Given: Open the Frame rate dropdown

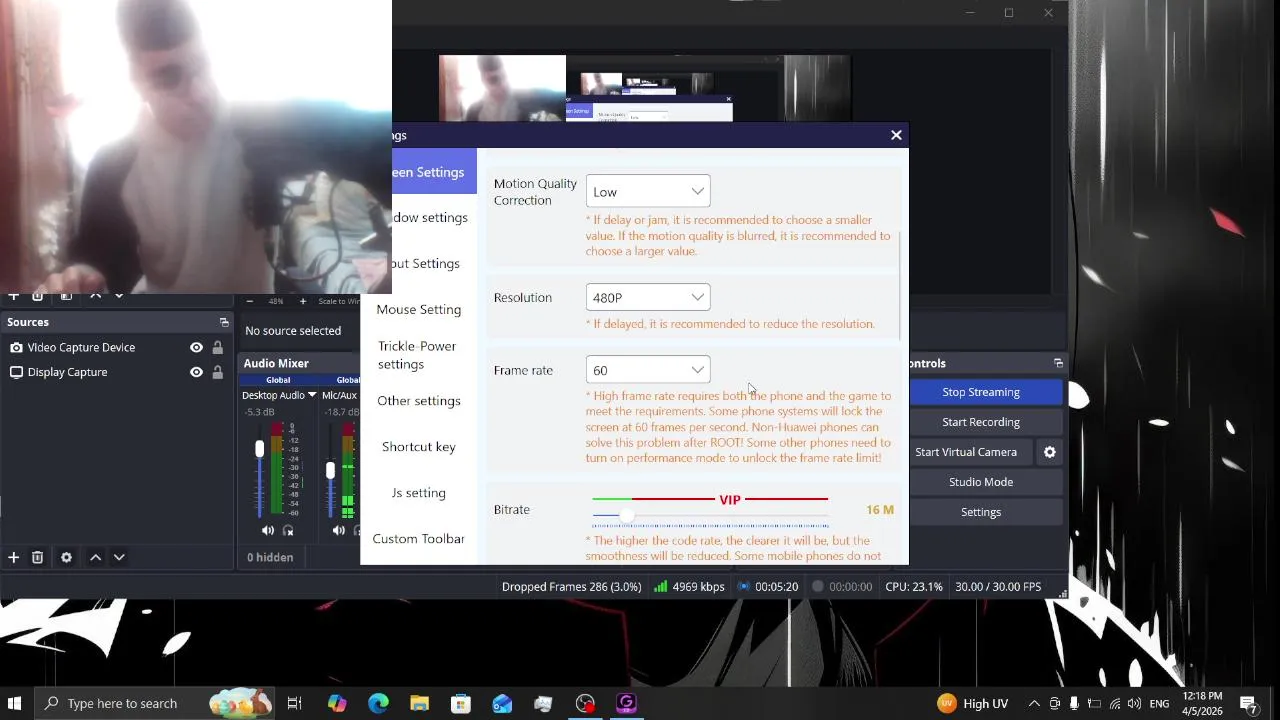Looking at the screenshot, I should coord(648,370).
